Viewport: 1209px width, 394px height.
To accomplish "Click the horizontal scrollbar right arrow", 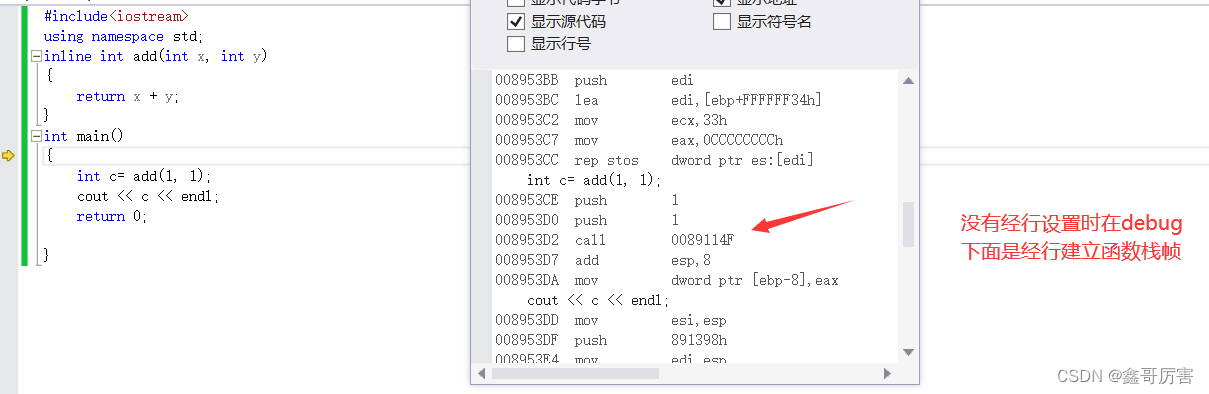I will point(887,373).
